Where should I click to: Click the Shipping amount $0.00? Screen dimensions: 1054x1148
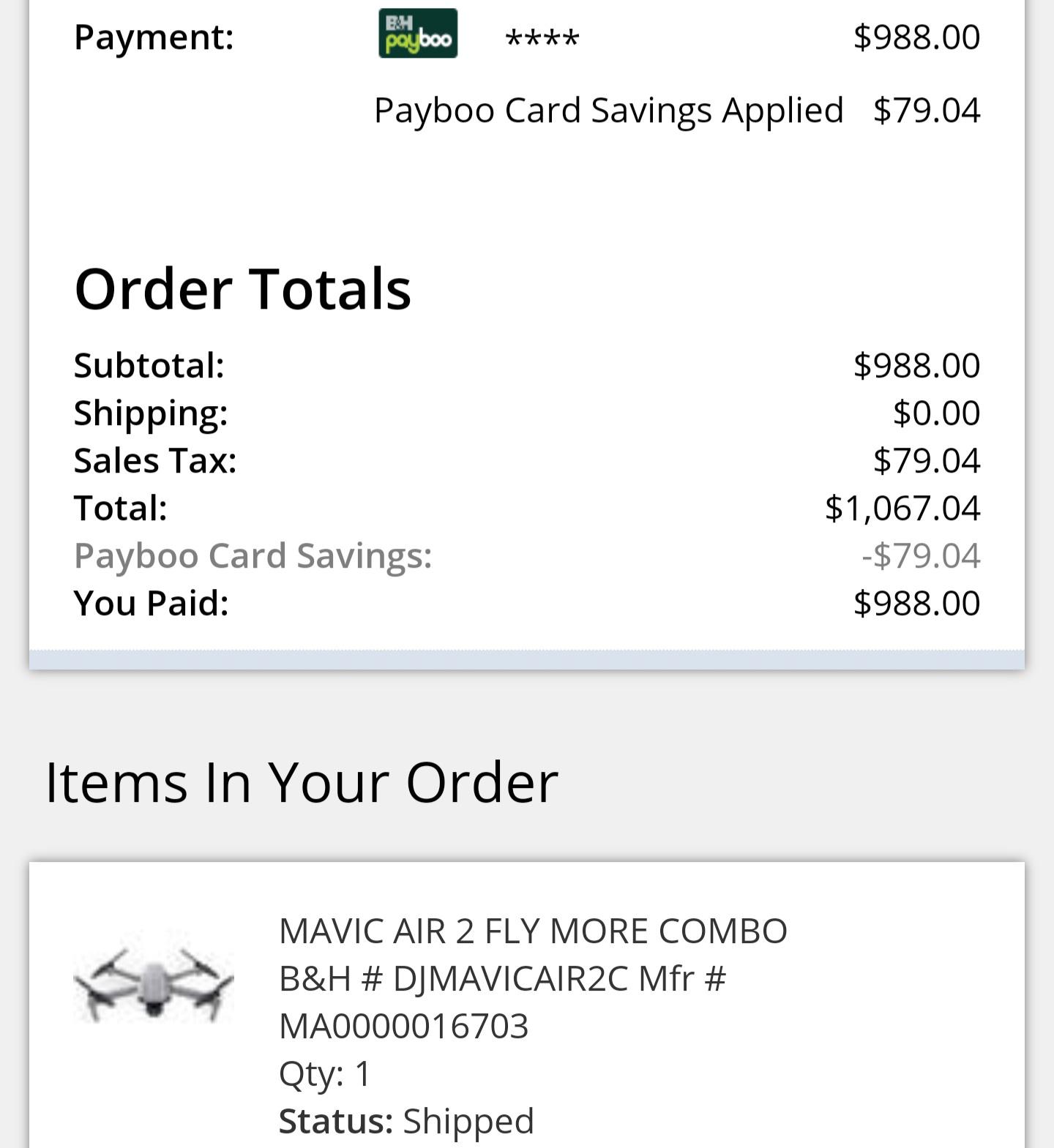click(x=936, y=413)
